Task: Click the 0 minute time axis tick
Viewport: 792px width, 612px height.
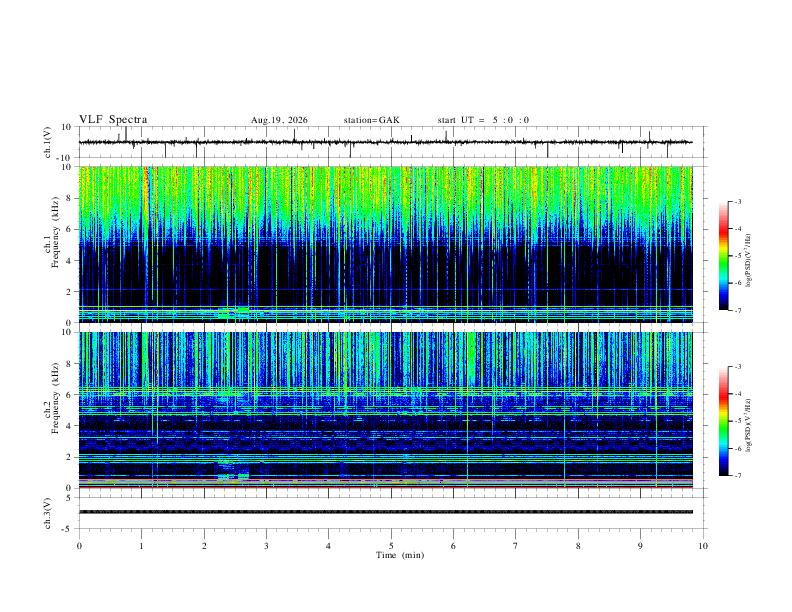Action: pos(79,546)
